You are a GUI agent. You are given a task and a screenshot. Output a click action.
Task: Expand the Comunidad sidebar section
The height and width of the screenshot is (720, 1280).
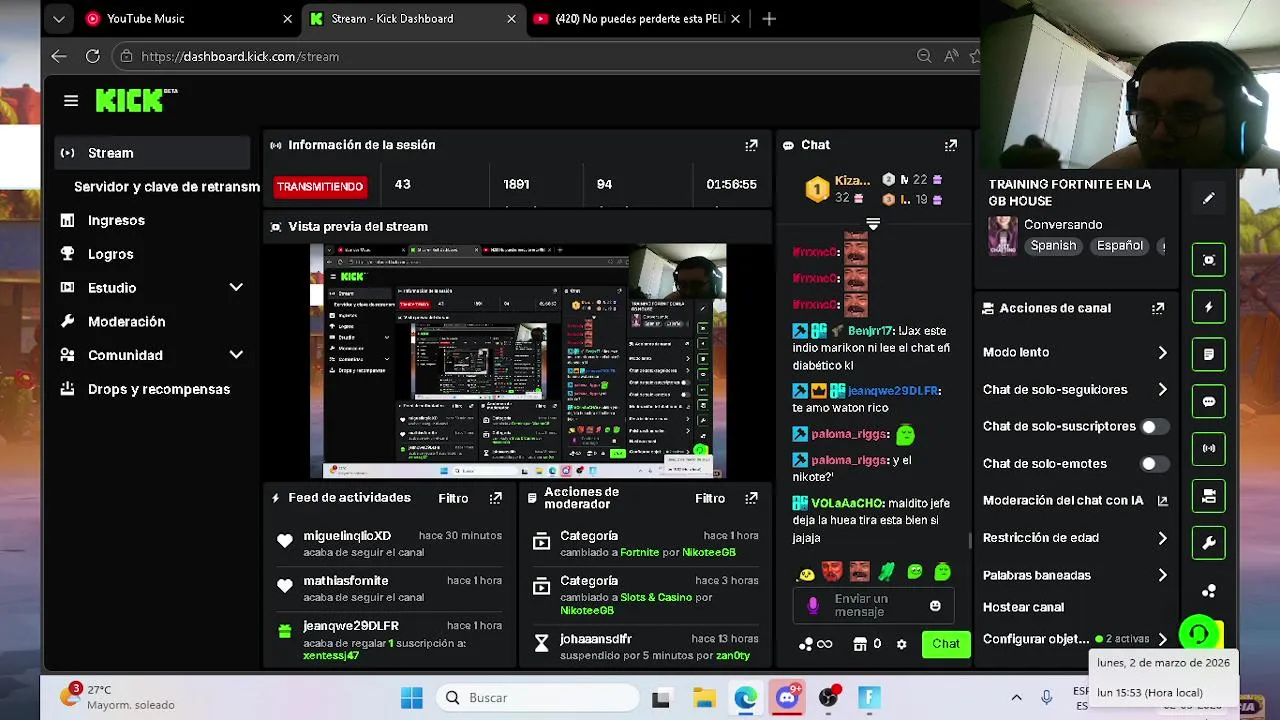click(236, 355)
